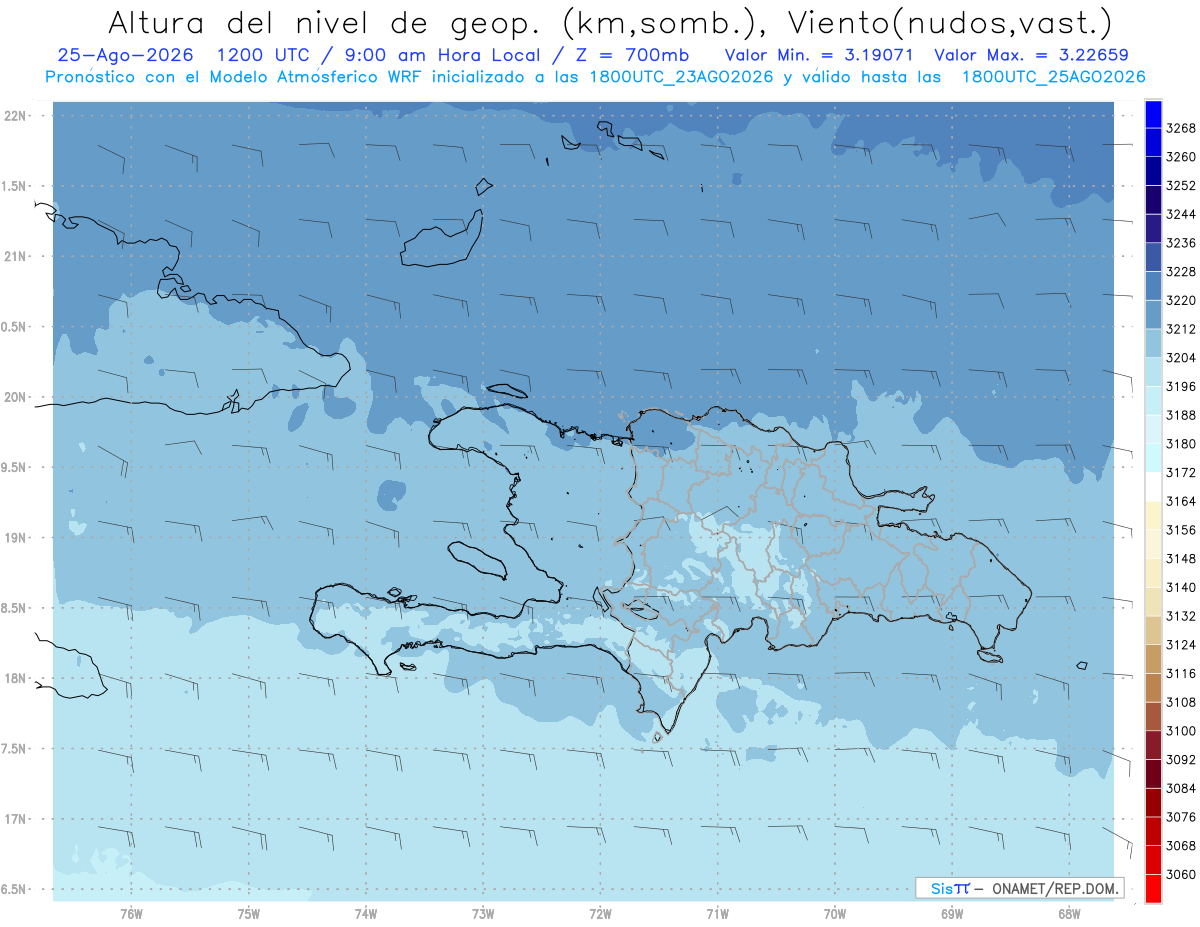Image resolution: width=1200 pixels, height=927 pixels.
Task: Click the 'Pronóstico con el Modelo Atmosferico WRF' line
Action: point(236,77)
